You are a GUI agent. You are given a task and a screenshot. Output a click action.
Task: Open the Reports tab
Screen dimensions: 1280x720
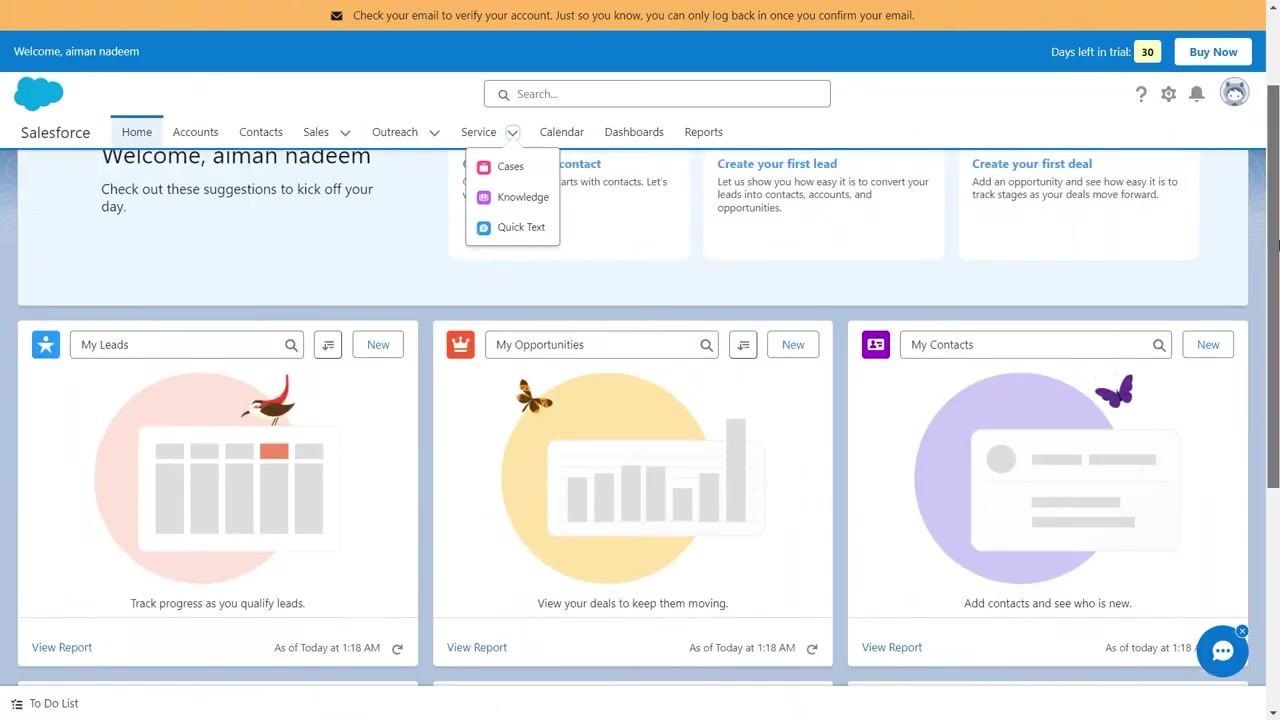tap(704, 132)
